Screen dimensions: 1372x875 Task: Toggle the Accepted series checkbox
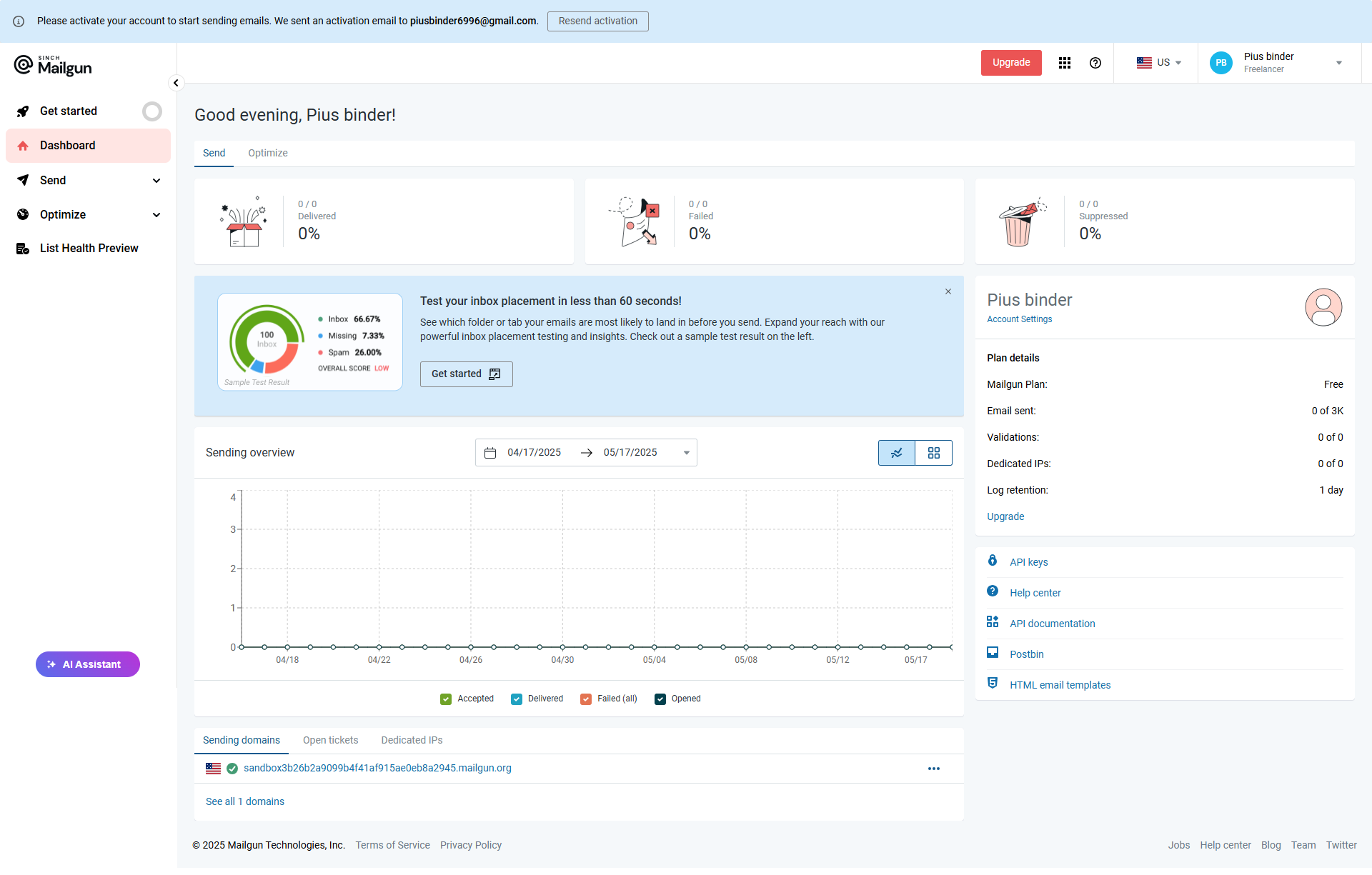pyautogui.click(x=446, y=699)
